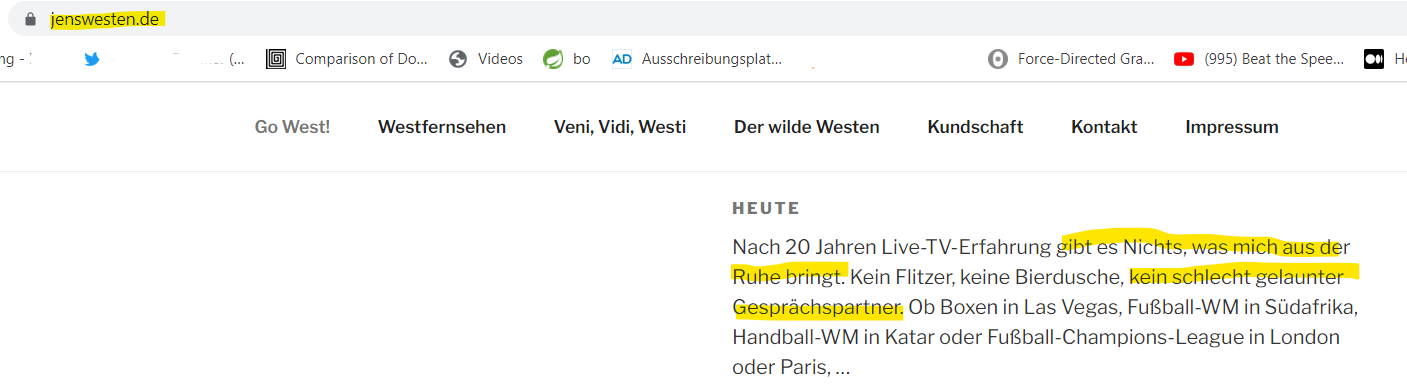Screen dimensions: 1407x390
Task: Open the green leaf 'bo' bookmark
Action: pos(567,59)
